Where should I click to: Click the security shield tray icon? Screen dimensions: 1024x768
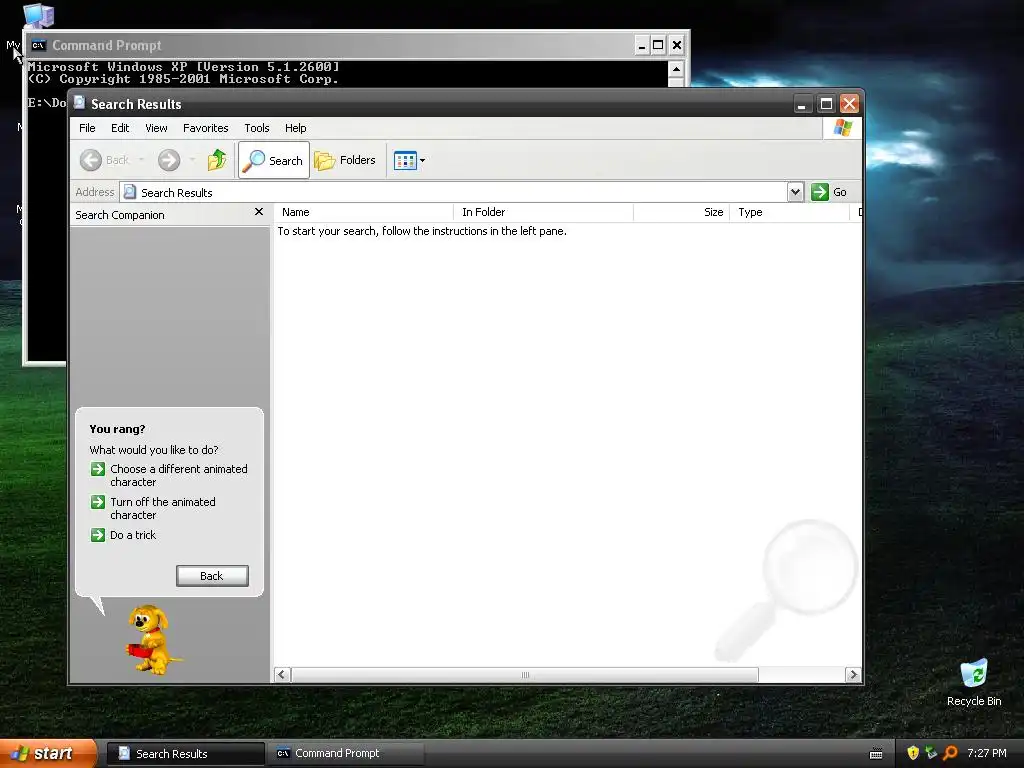(x=913, y=753)
